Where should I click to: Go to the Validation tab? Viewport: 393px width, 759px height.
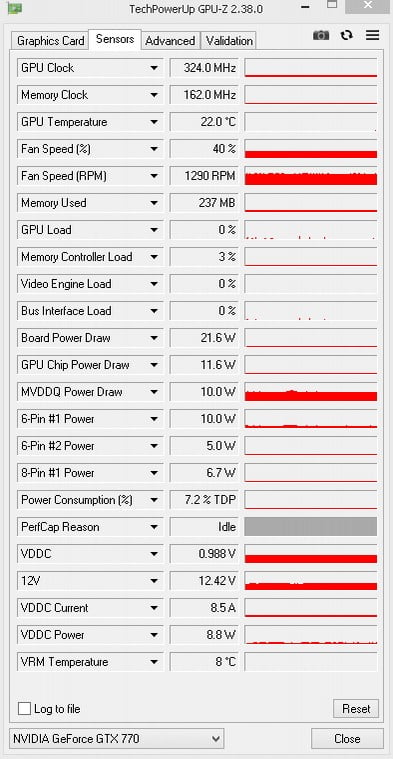point(229,41)
